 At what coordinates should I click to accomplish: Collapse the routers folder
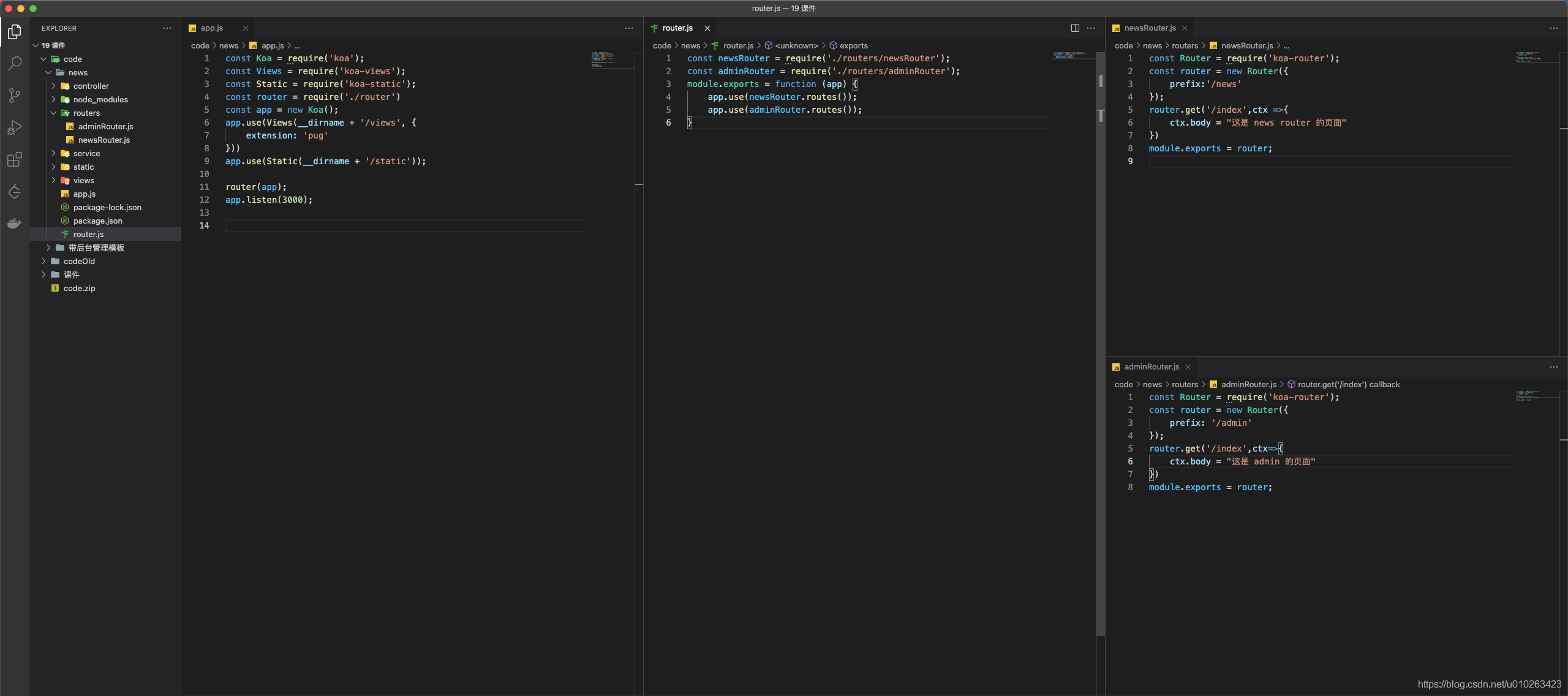[105, 113]
